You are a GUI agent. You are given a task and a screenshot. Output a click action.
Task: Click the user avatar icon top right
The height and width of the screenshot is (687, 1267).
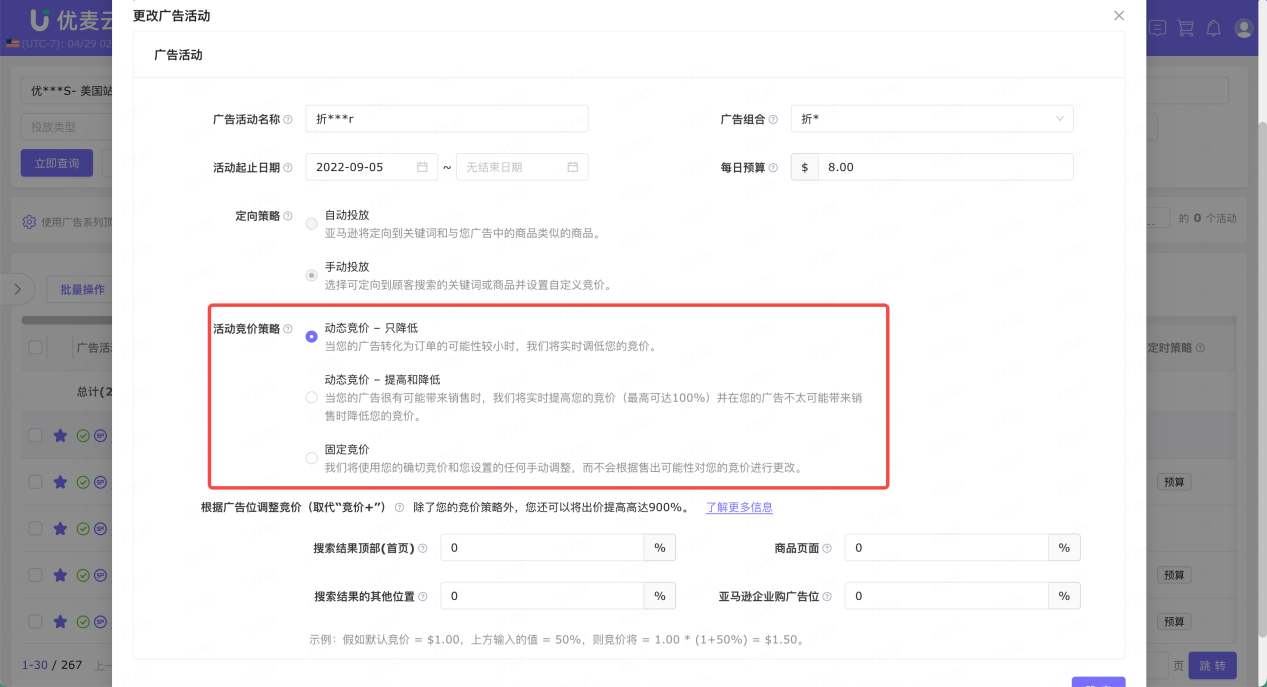coord(1243,28)
